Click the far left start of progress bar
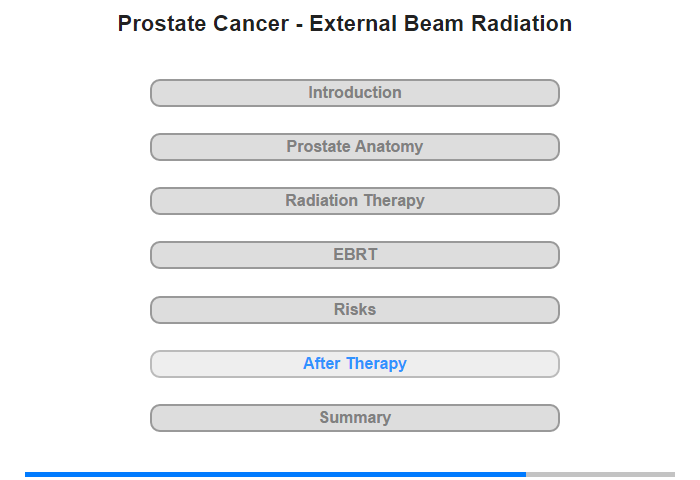 pos(26,474)
